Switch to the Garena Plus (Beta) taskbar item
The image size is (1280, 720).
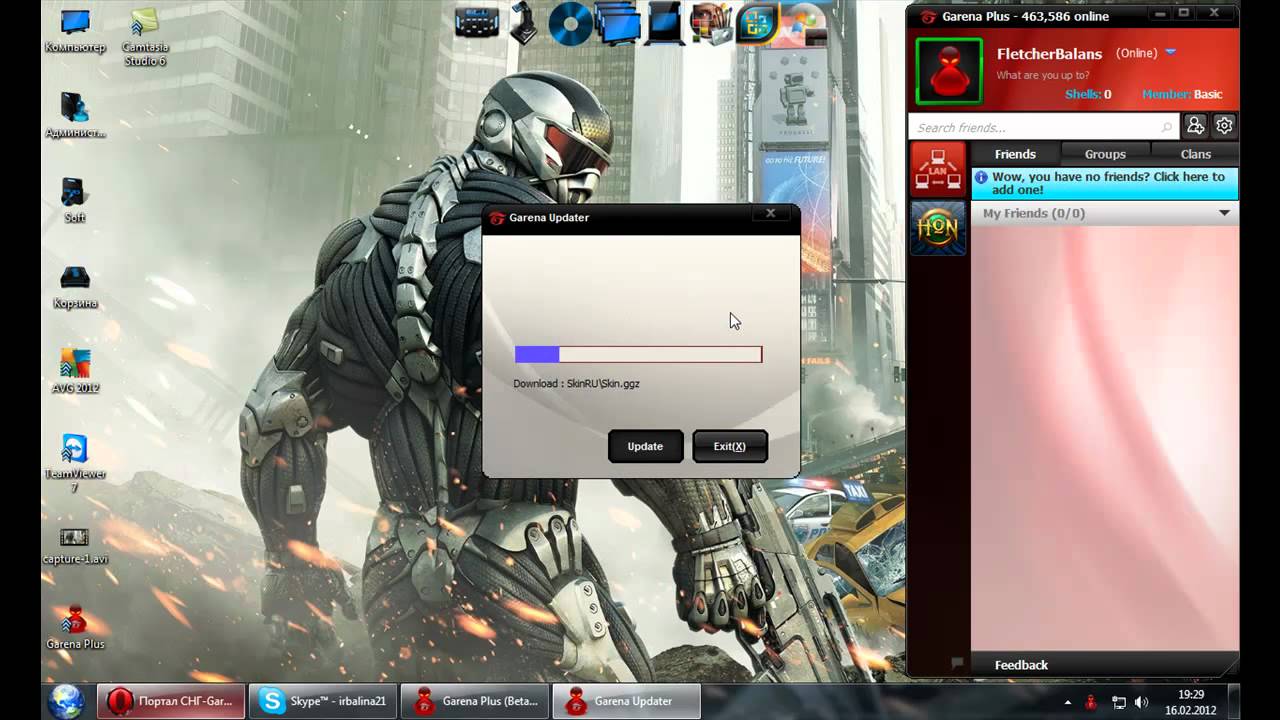pos(476,701)
